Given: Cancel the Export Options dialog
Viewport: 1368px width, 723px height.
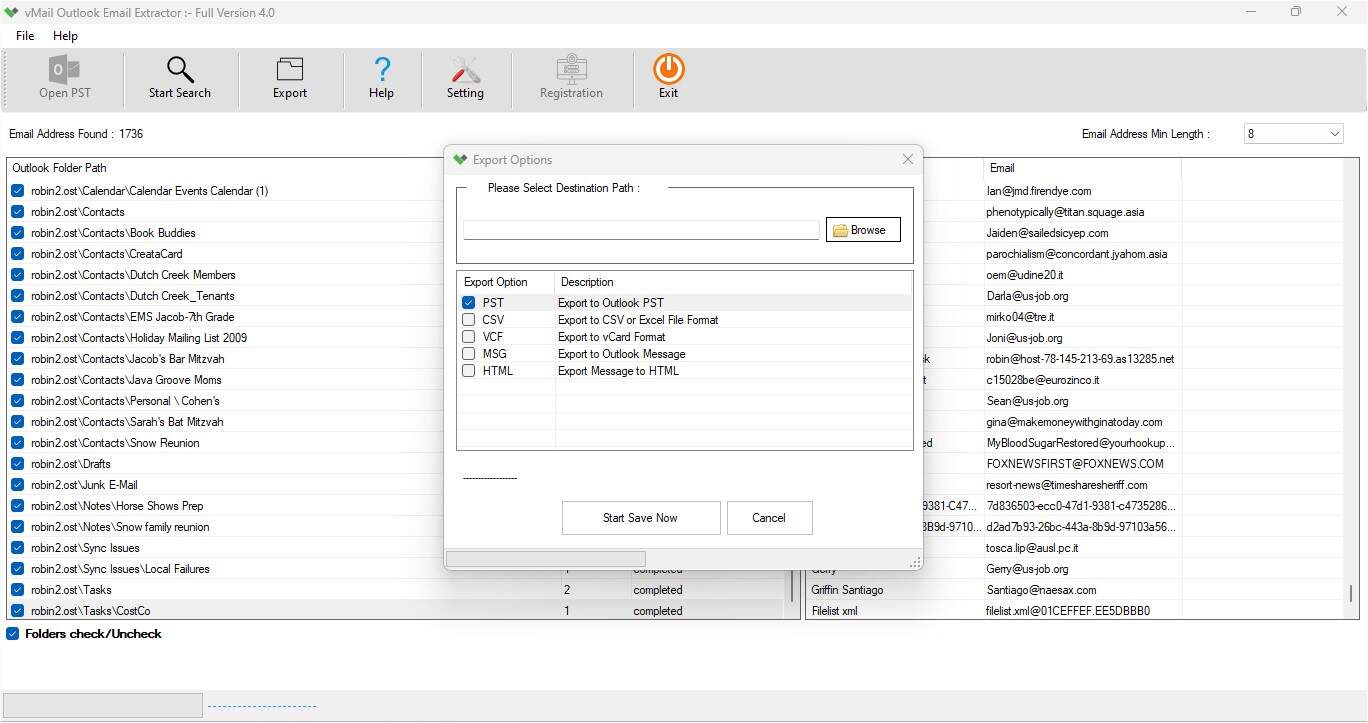Looking at the screenshot, I should click(769, 518).
